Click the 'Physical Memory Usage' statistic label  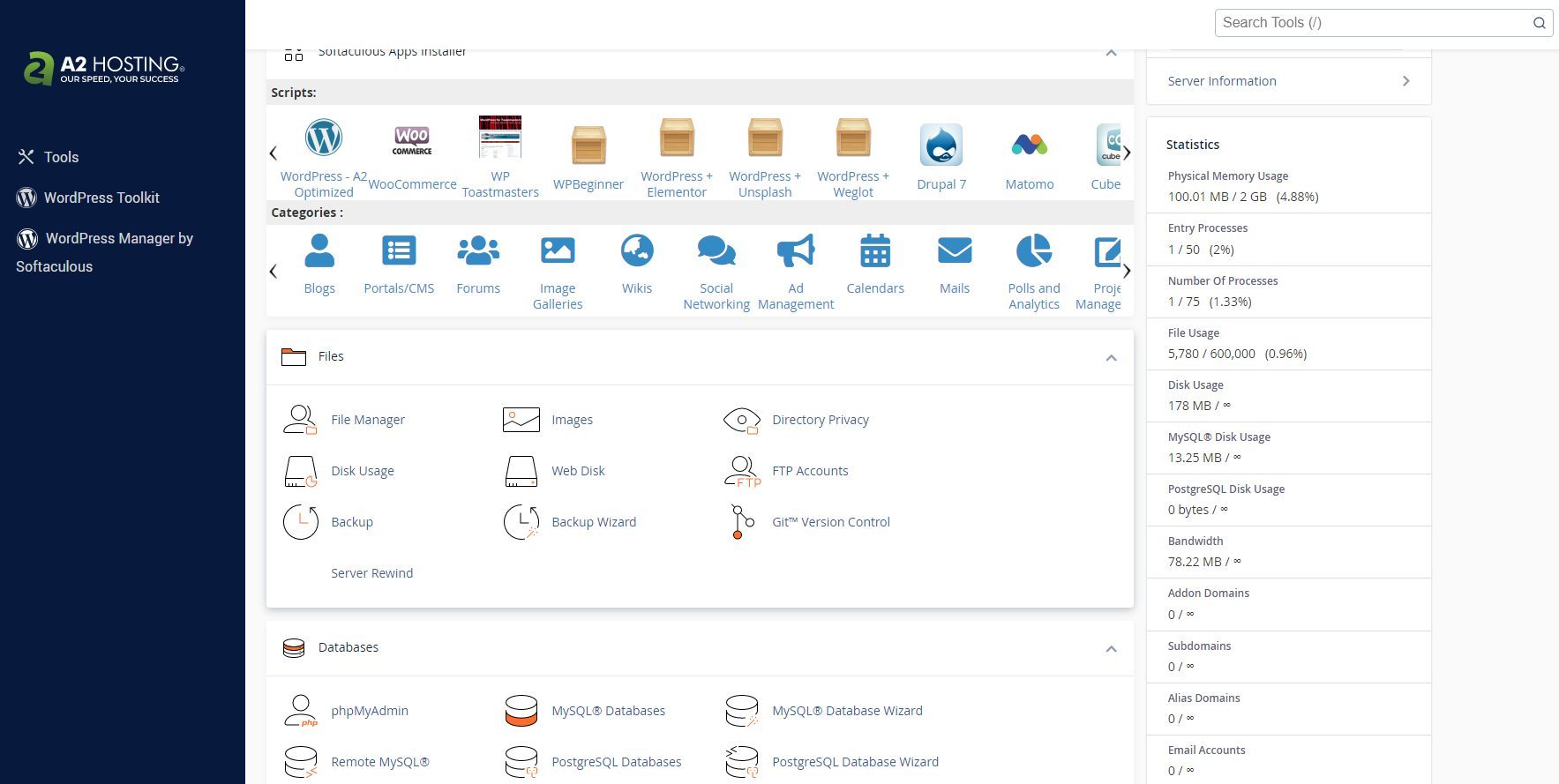tap(1228, 176)
